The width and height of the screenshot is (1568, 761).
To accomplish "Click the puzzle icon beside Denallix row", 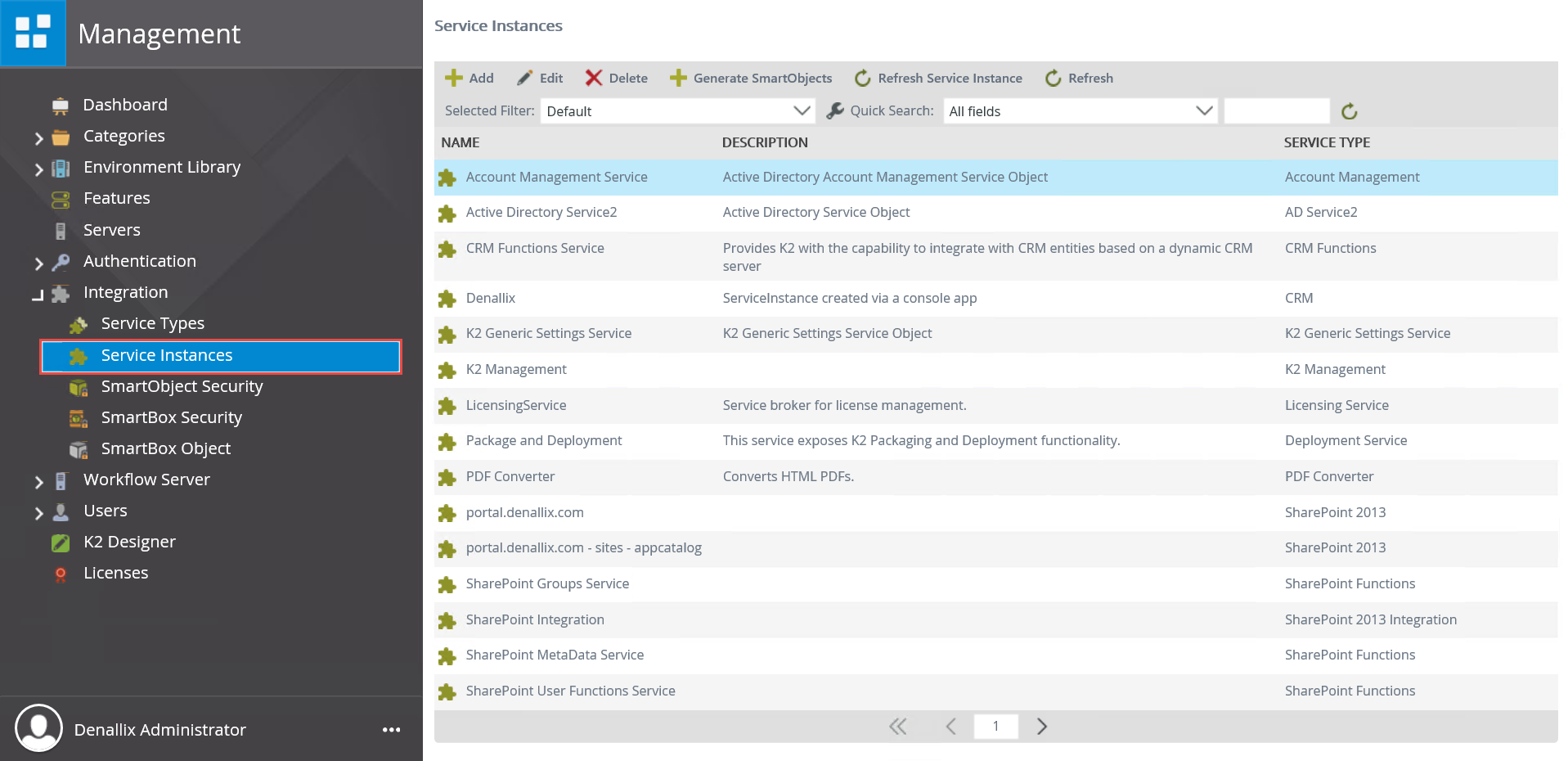I will (447, 299).
